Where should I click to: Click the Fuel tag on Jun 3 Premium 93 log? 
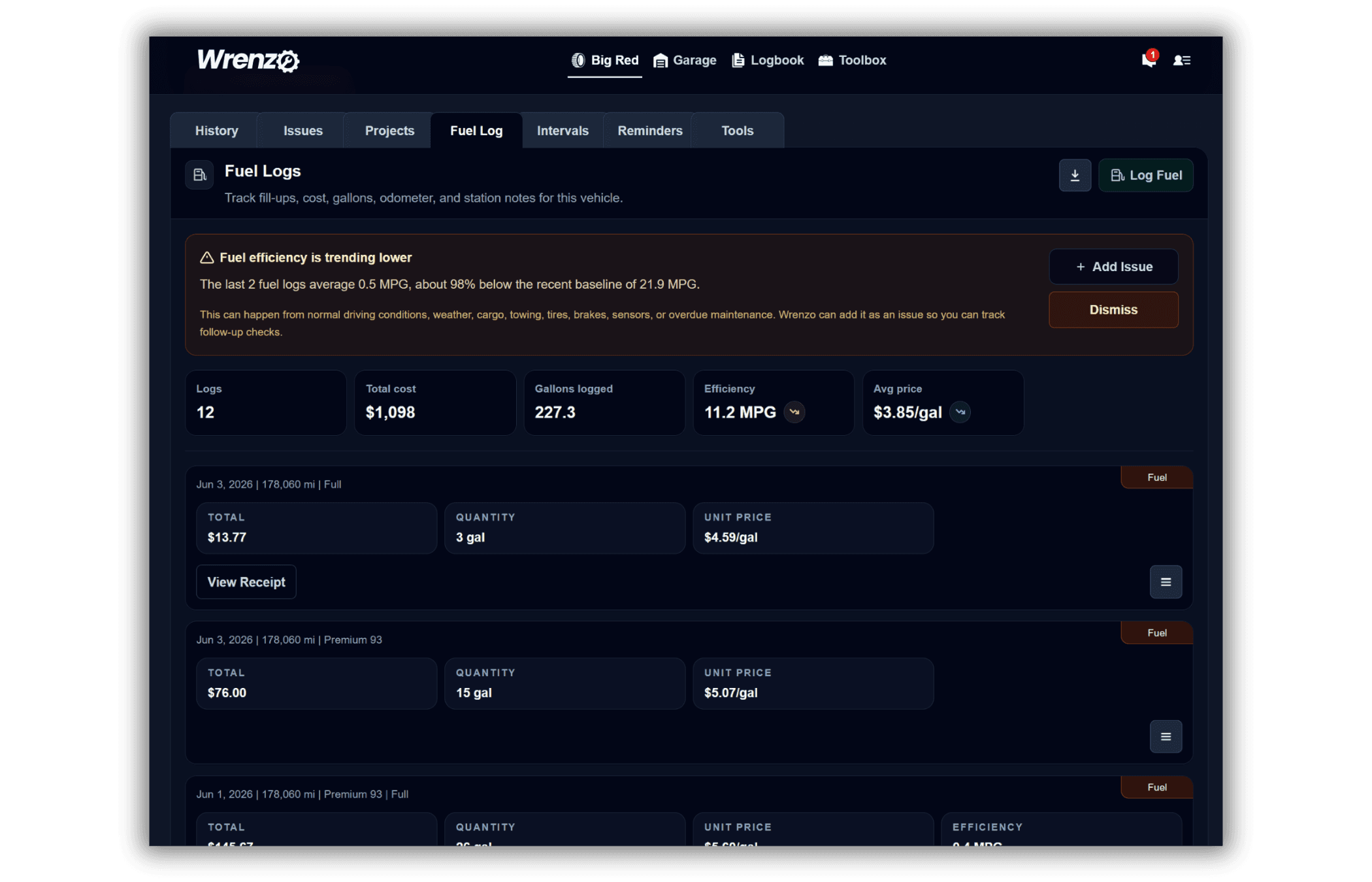[x=1157, y=632]
